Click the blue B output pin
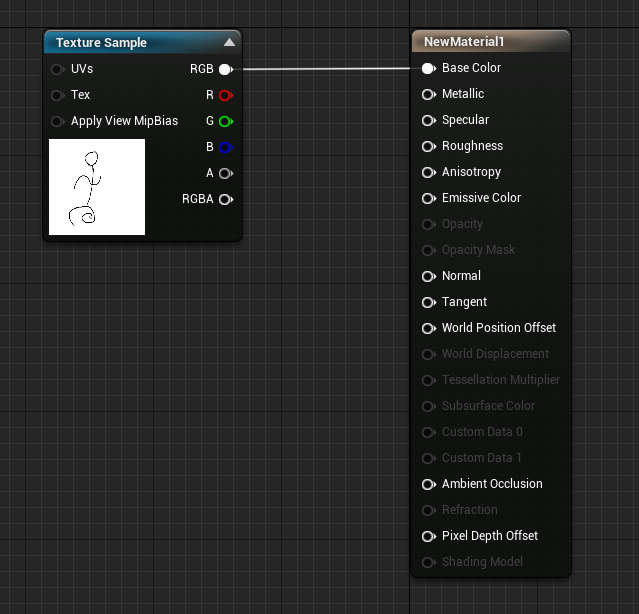This screenshot has height=614, width=639. tap(226, 147)
